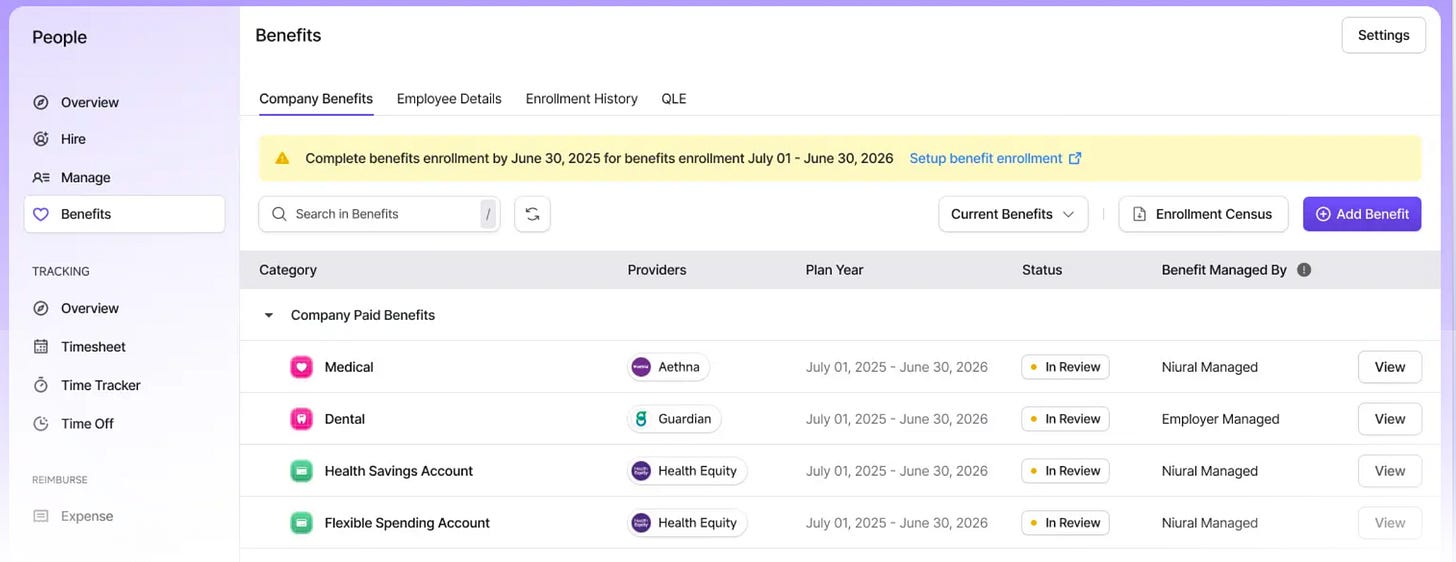Screen dimensions: 1456x562
Task: Click the Timesheet calendar icon
Action: click(x=40, y=346)
